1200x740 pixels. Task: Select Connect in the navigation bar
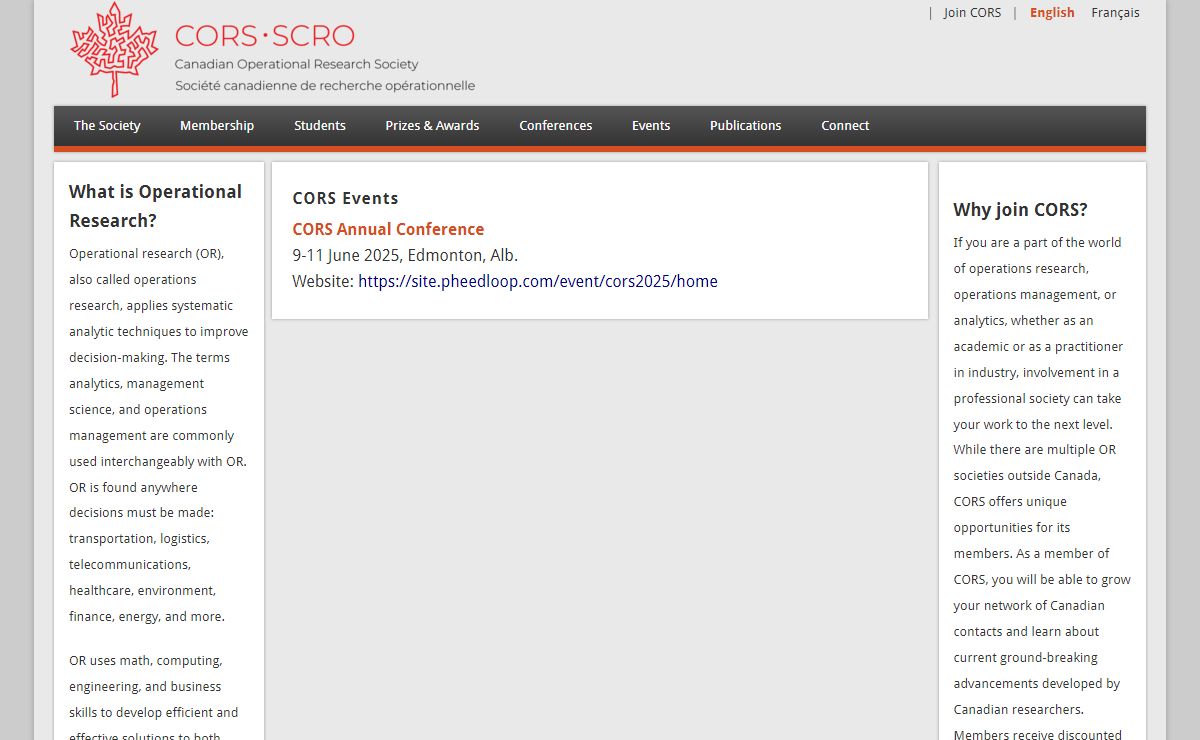[x=845, y=126]
